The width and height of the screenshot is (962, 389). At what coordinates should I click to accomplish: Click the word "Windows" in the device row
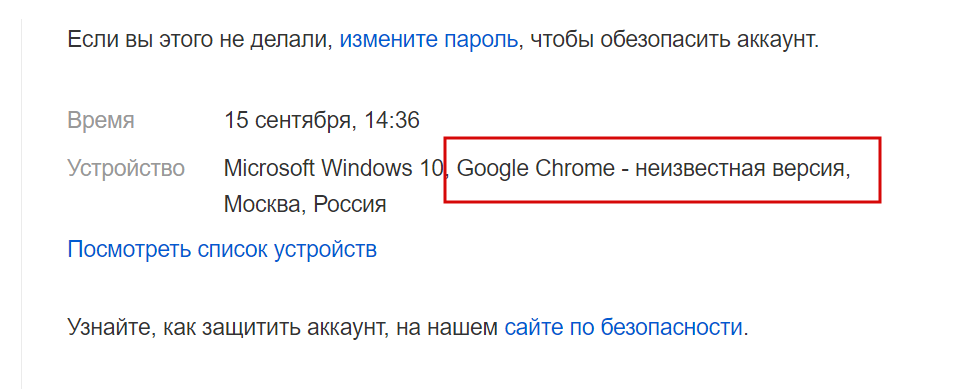tap(367, 168)
